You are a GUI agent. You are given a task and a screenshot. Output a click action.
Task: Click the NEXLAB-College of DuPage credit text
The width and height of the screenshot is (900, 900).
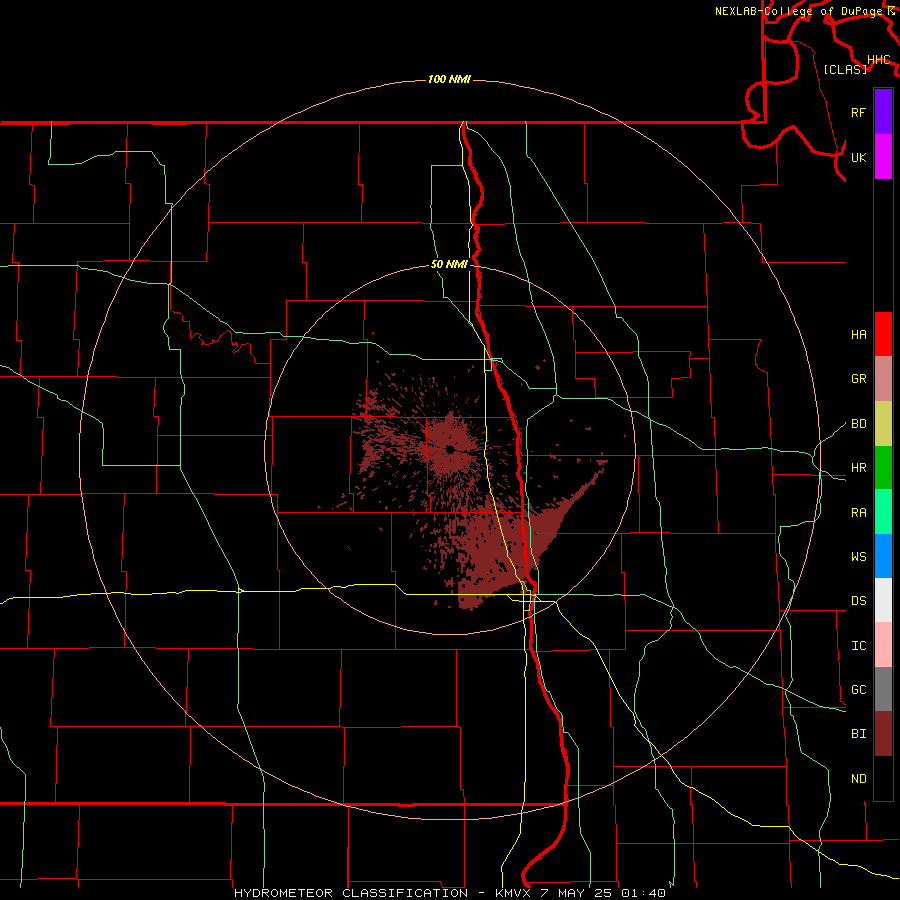[801, 11]
